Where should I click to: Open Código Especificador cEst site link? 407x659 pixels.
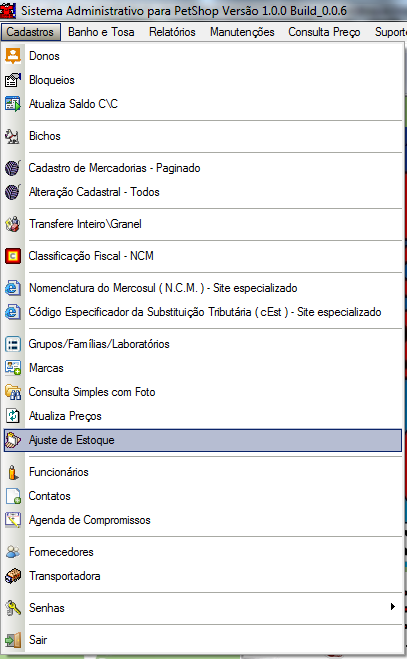coord(203,312)
